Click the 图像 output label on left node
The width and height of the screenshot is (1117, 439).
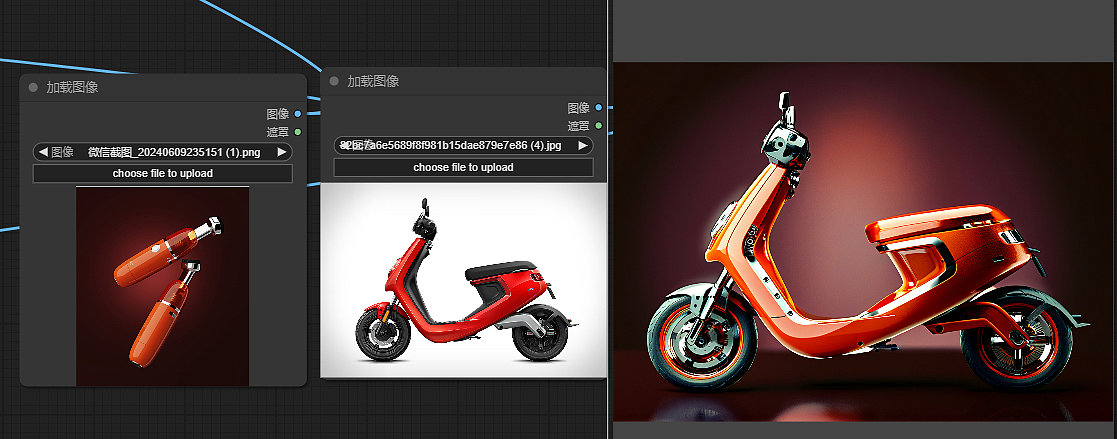point(278,114)
